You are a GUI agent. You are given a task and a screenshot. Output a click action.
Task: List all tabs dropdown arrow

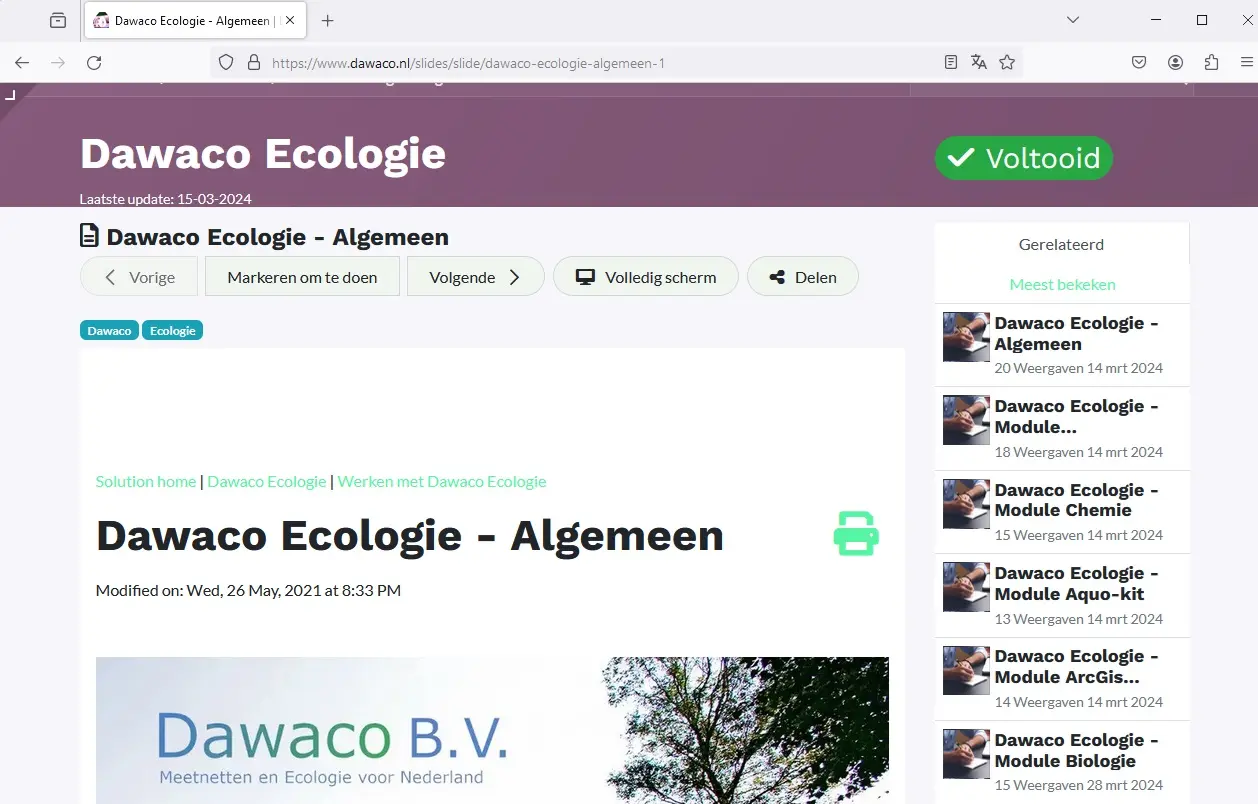[x=1073, y=20]
